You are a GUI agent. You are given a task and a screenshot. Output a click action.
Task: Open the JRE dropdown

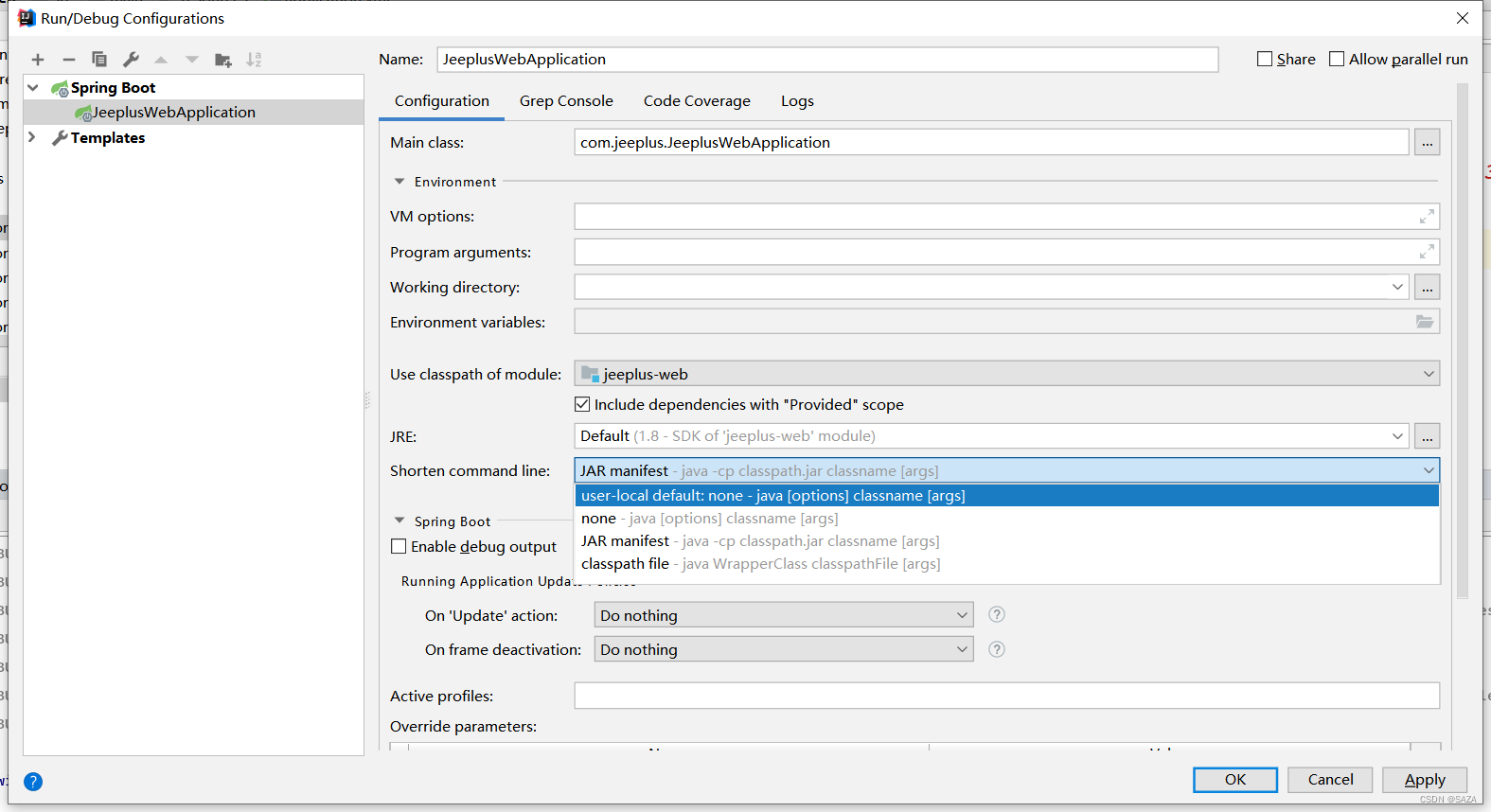click(1397, 436)
